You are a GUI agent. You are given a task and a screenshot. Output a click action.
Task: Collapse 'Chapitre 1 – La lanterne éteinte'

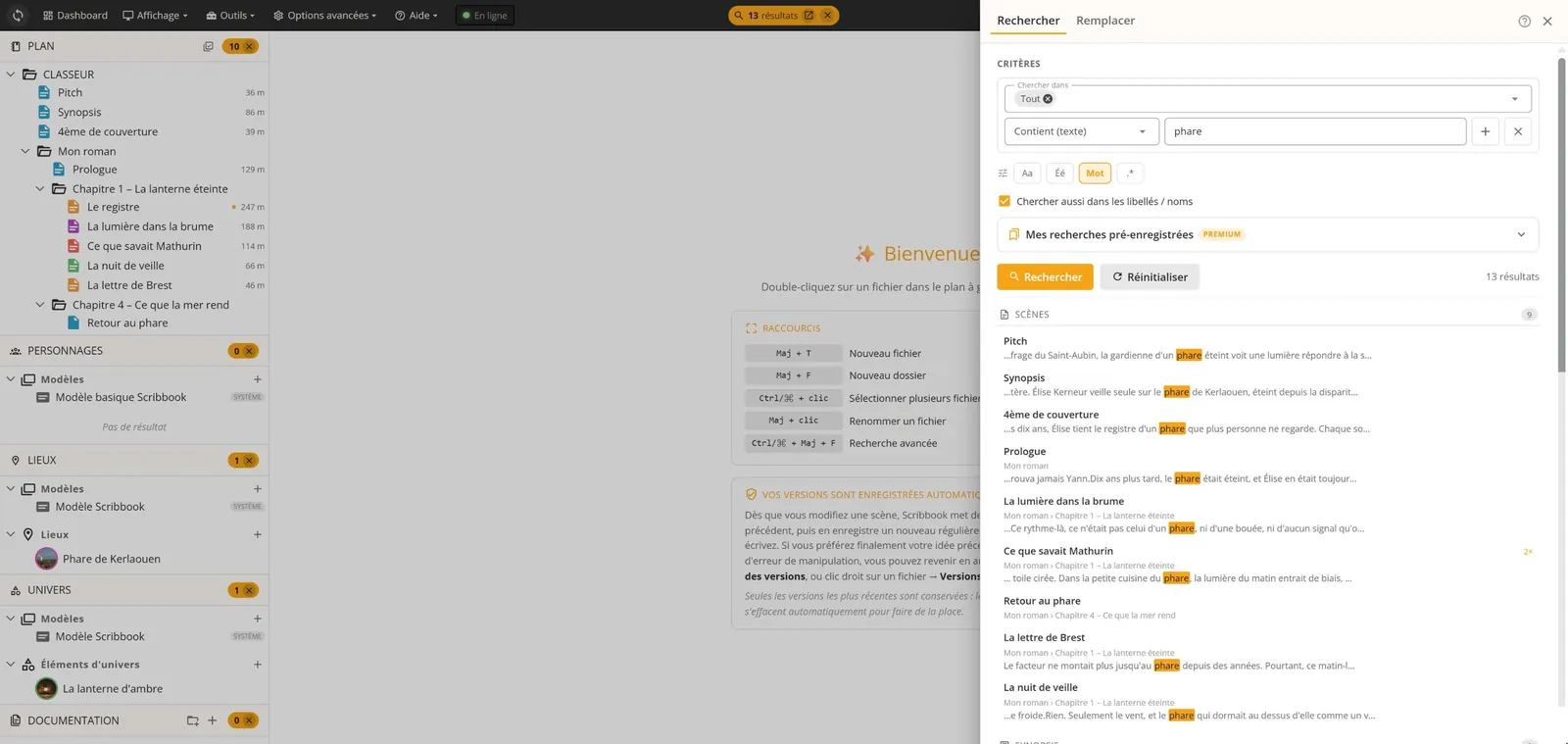coord(40,189)
